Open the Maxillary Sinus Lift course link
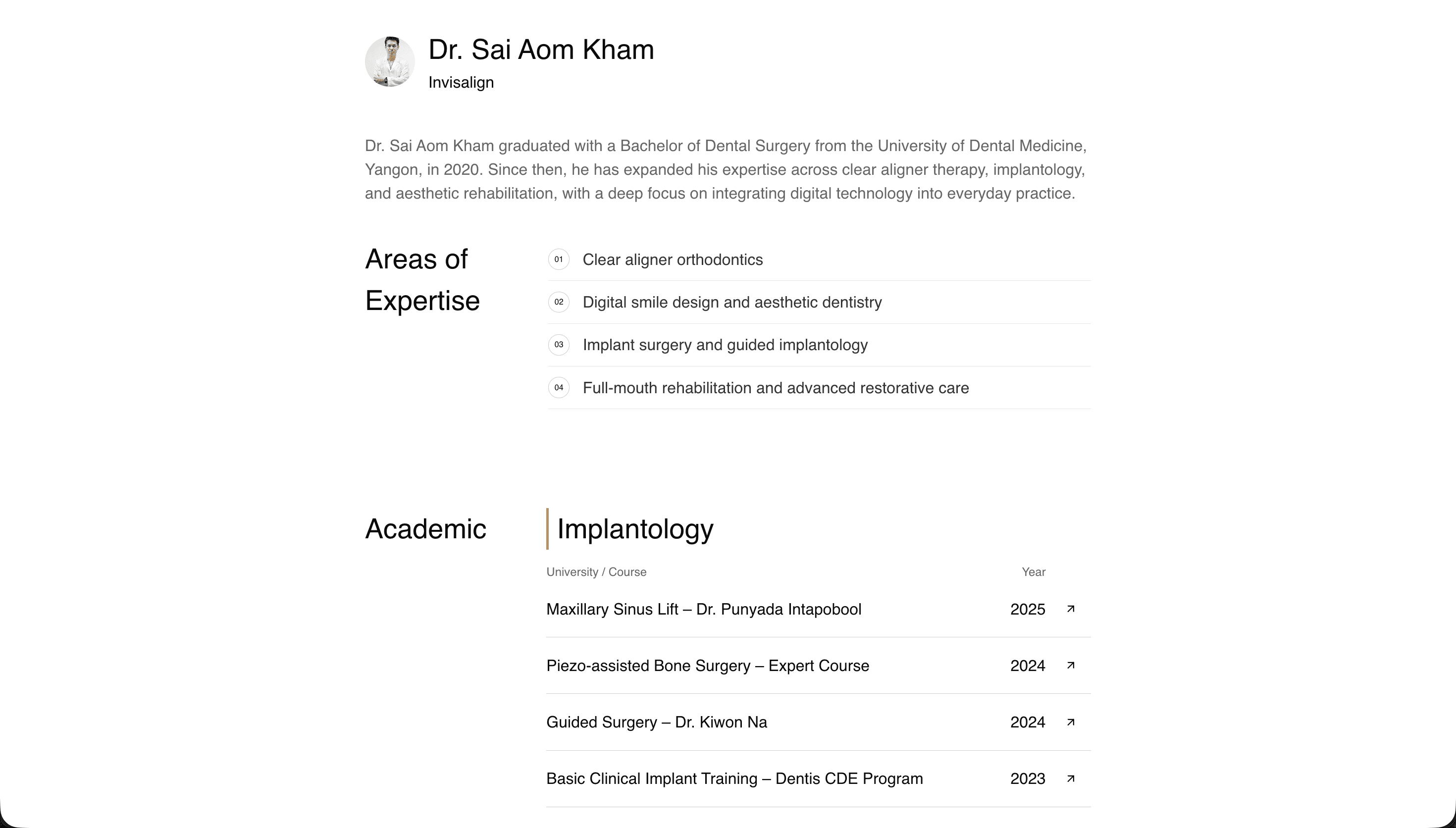Screen dimensions: 1456x828 [x=703, y=609]
